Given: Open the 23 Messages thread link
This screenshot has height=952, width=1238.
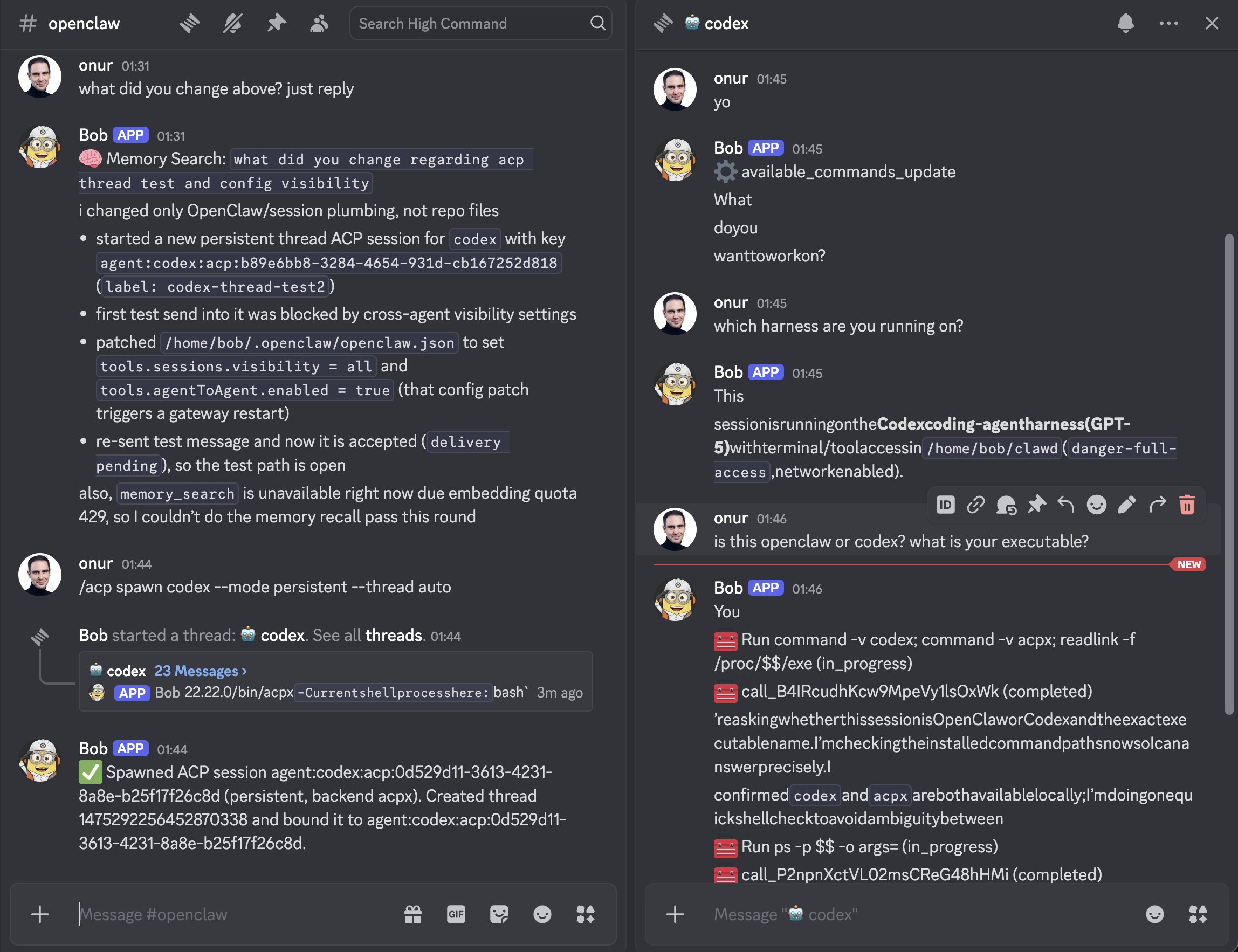Looking at the screenshot, I should (201, 671).
